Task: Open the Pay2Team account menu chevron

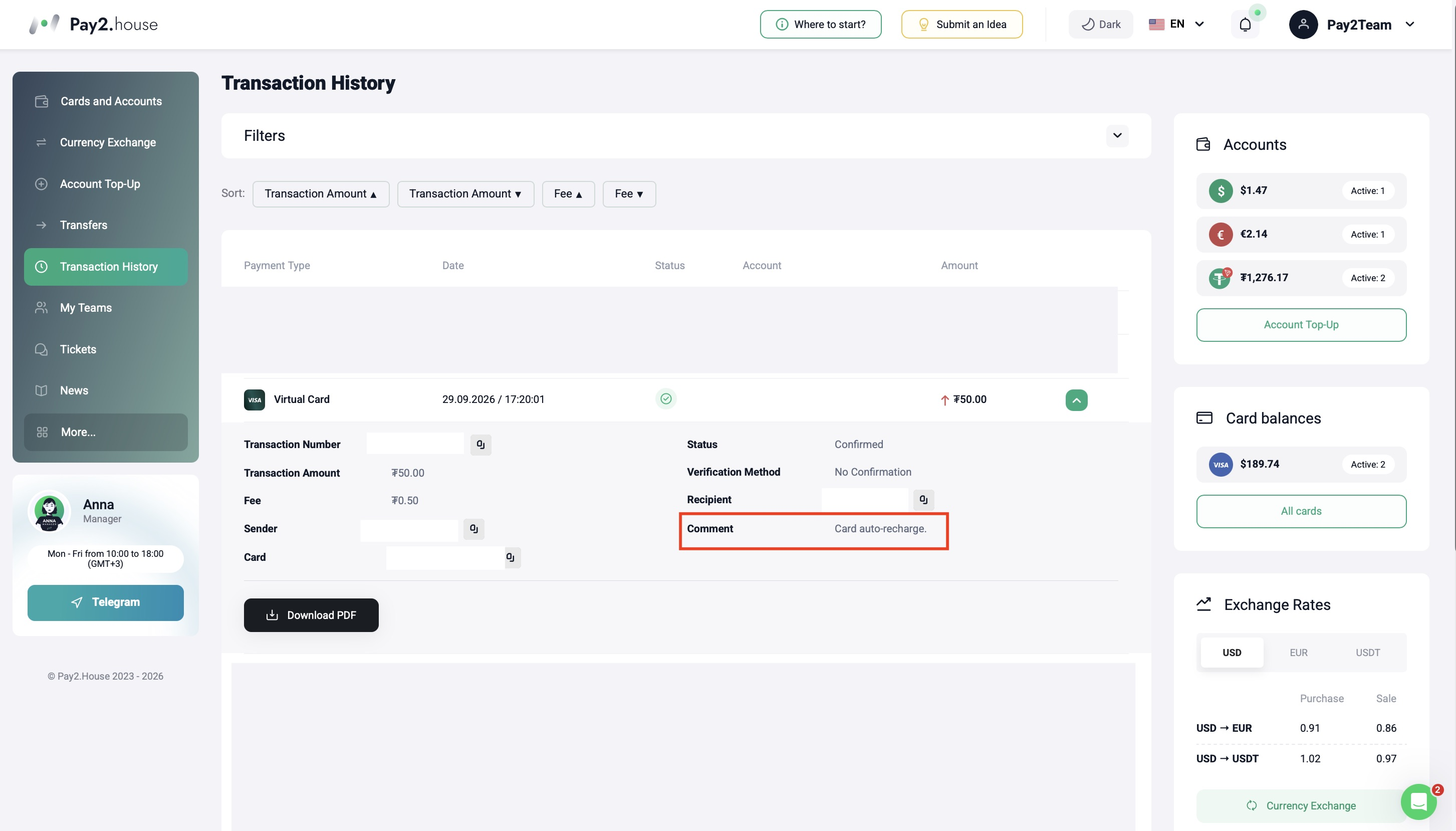Action: tap(1410, 25)
